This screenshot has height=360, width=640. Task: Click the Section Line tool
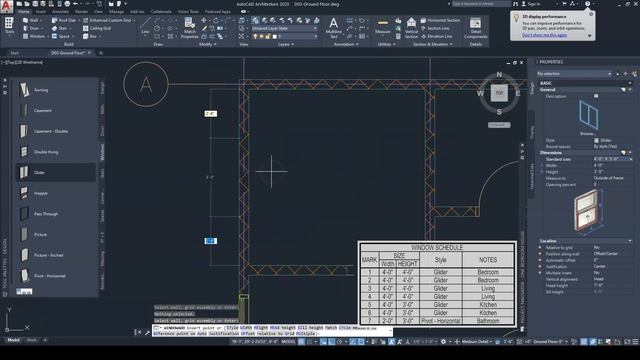(x=435, y=28)
